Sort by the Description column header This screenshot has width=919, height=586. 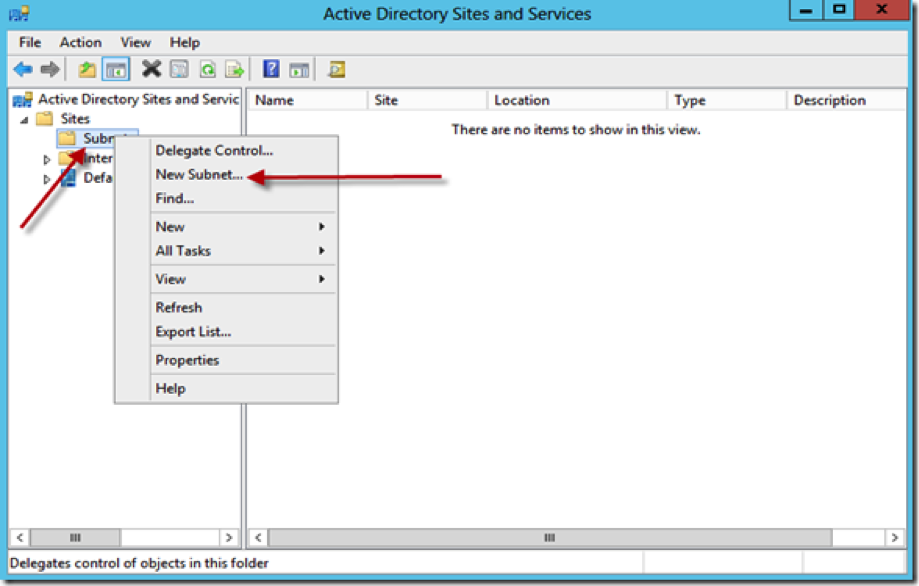(847, 100)
